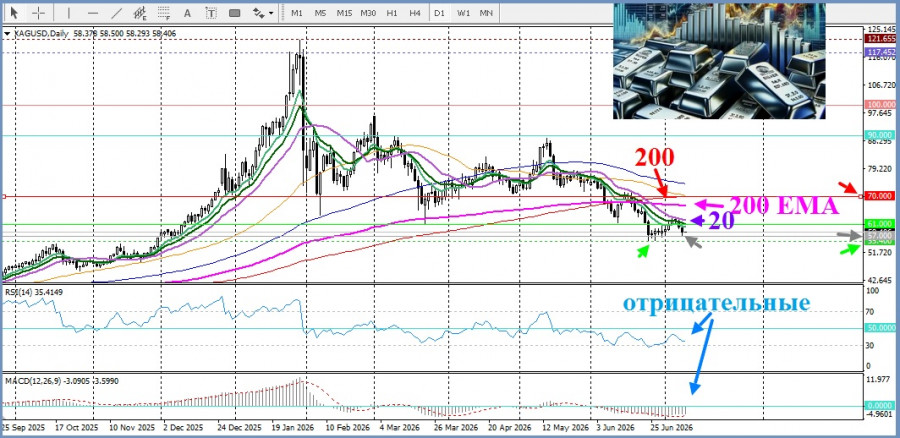Click the 90.000 price level label

[880, 135]
